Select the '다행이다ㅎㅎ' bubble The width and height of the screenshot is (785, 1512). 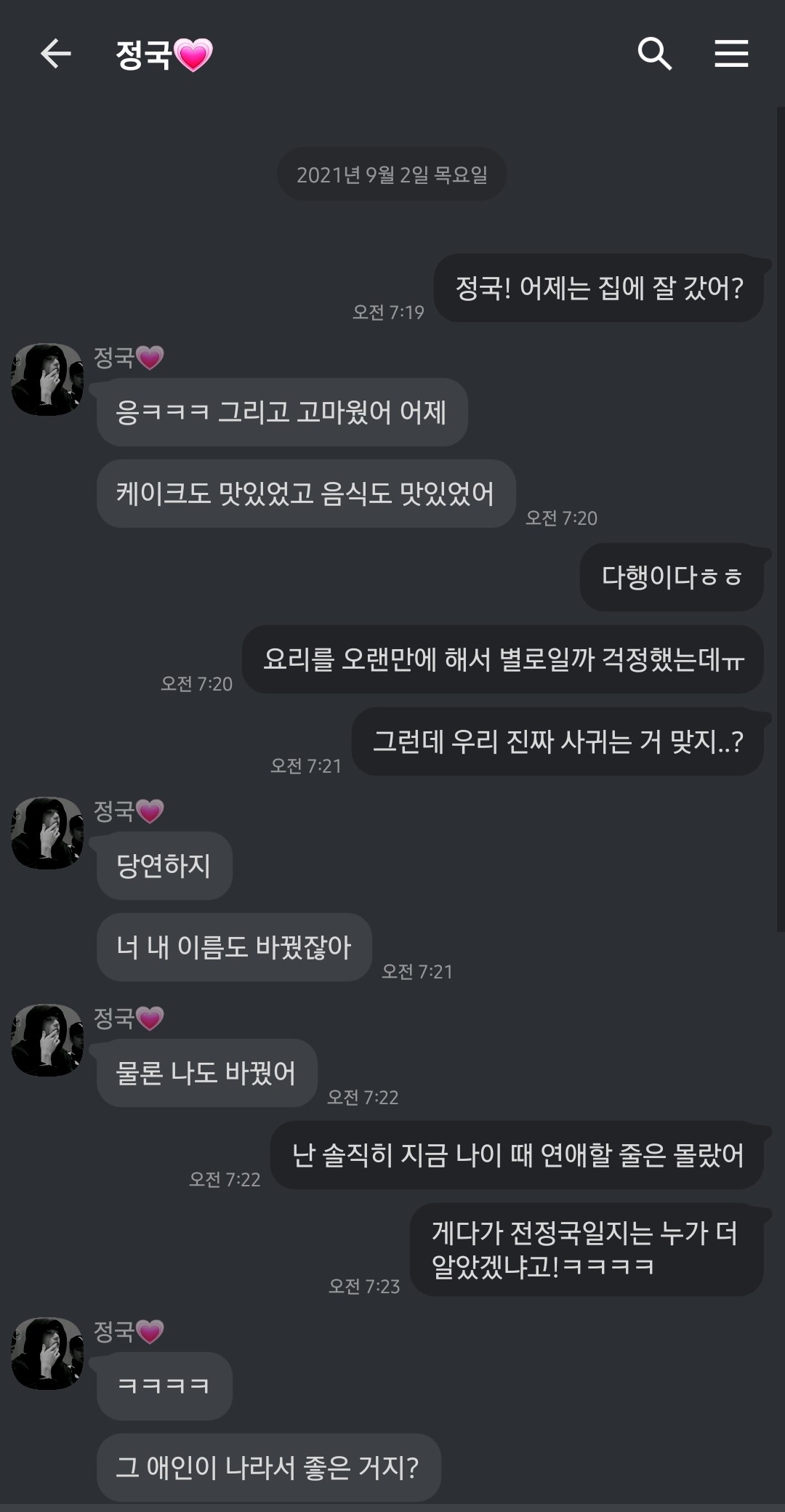pyautogui.click(x=672, y=577)
